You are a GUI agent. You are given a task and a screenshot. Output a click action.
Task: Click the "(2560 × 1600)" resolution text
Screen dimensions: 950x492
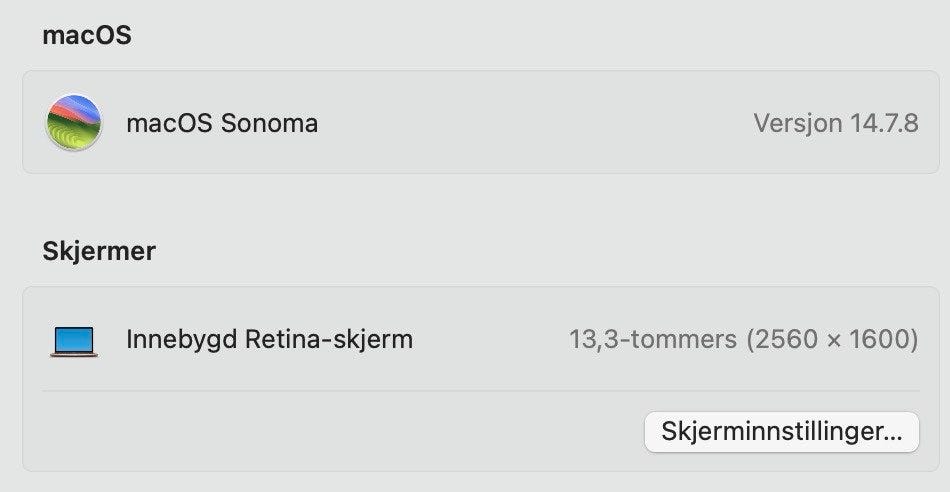[832, 340]
